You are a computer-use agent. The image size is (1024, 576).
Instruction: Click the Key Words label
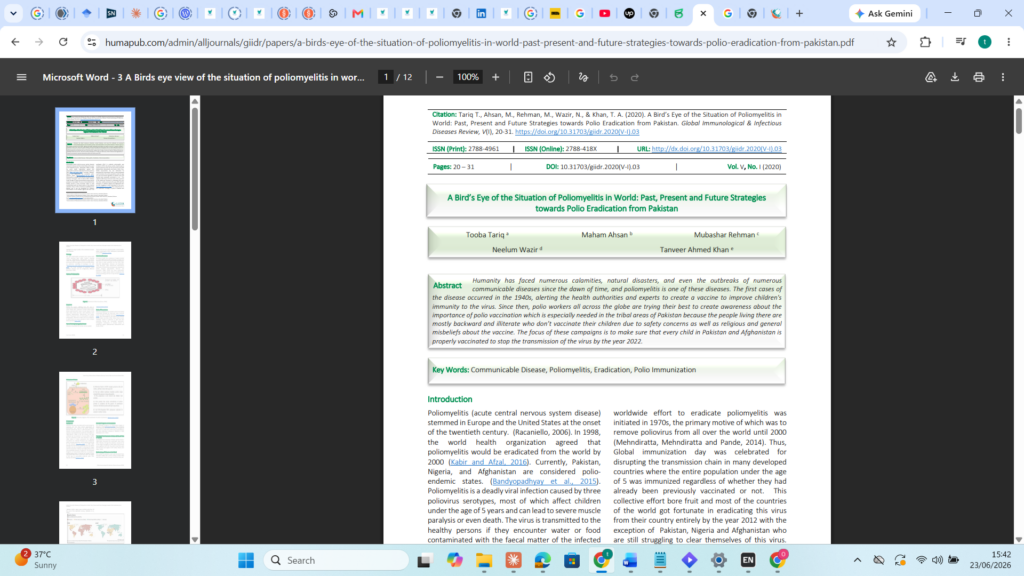451,370
